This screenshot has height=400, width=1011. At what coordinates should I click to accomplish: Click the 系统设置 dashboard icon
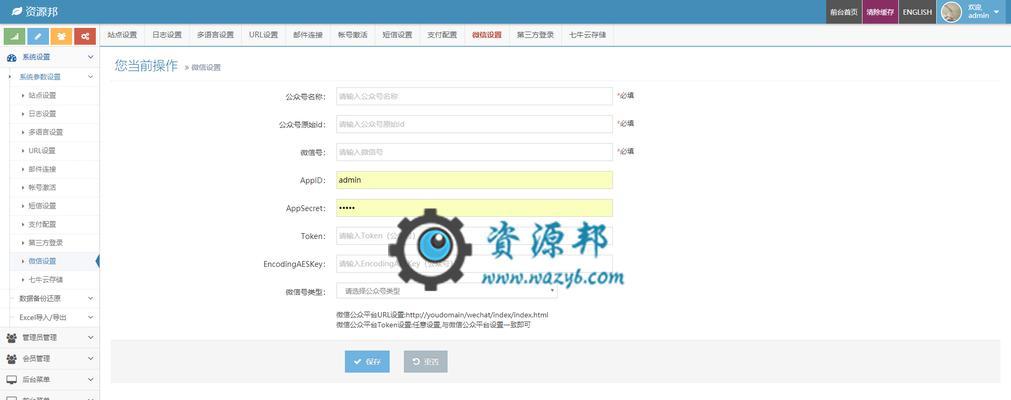(x=12, y=57)
